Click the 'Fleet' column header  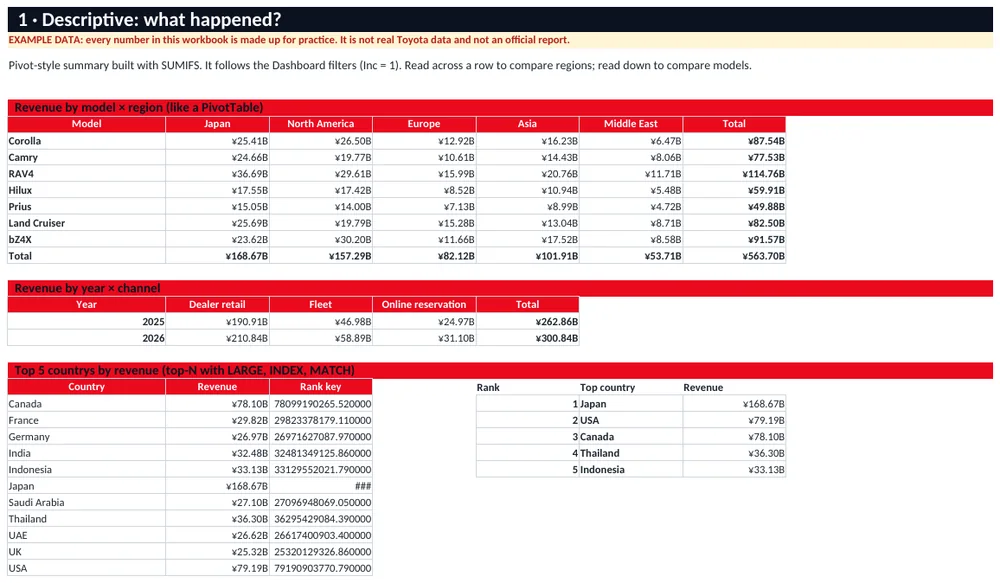coord(321,304)
